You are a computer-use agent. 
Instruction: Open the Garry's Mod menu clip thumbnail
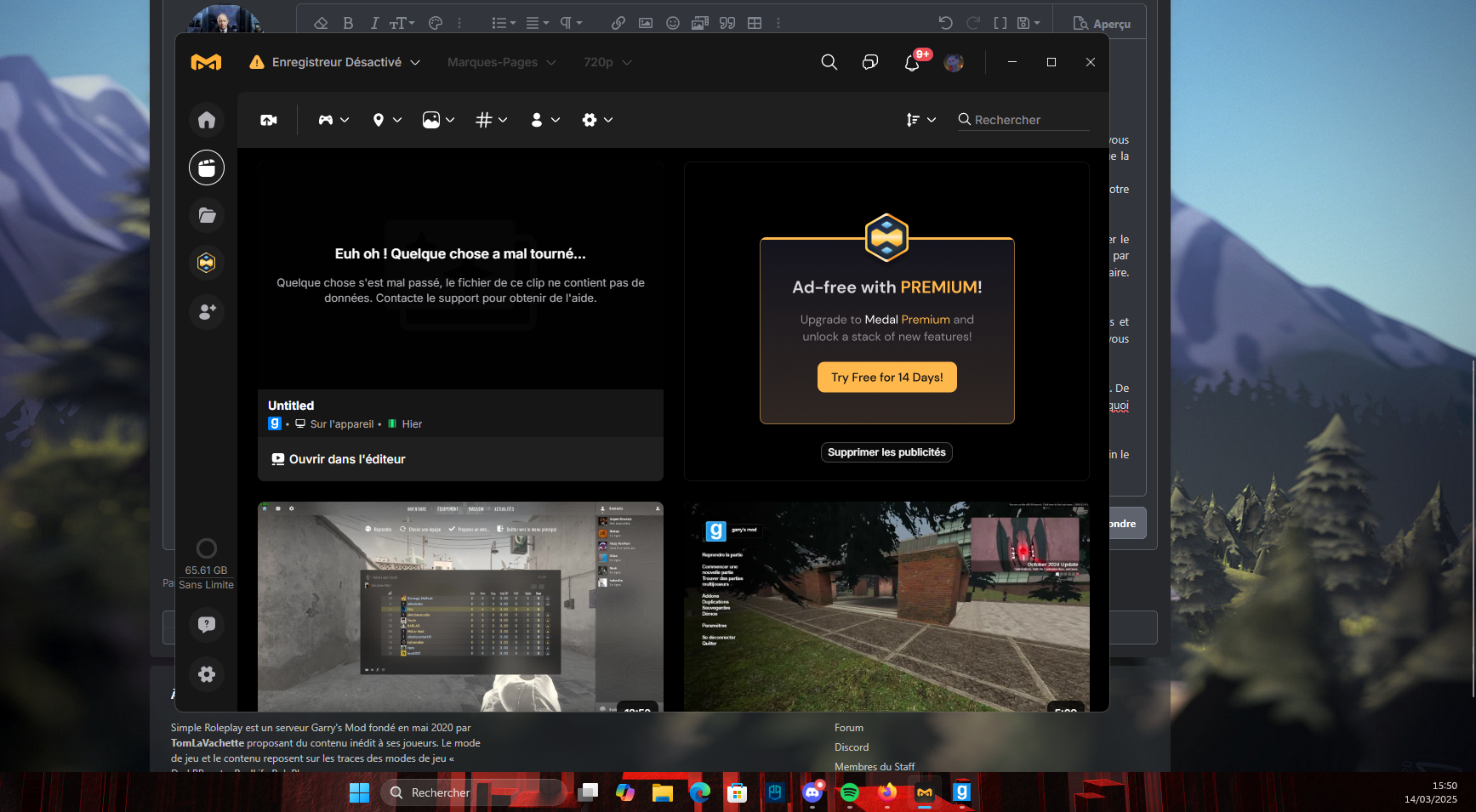click(886, 606)
